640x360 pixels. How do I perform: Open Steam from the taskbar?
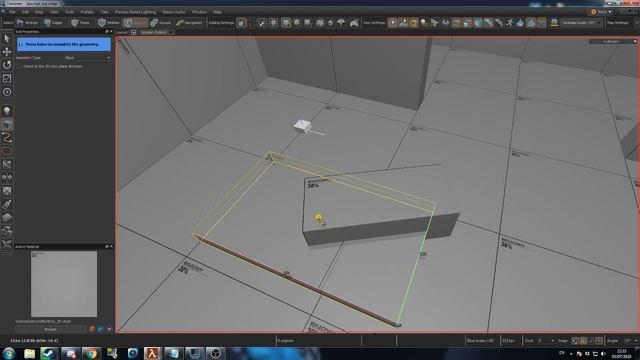48,353
